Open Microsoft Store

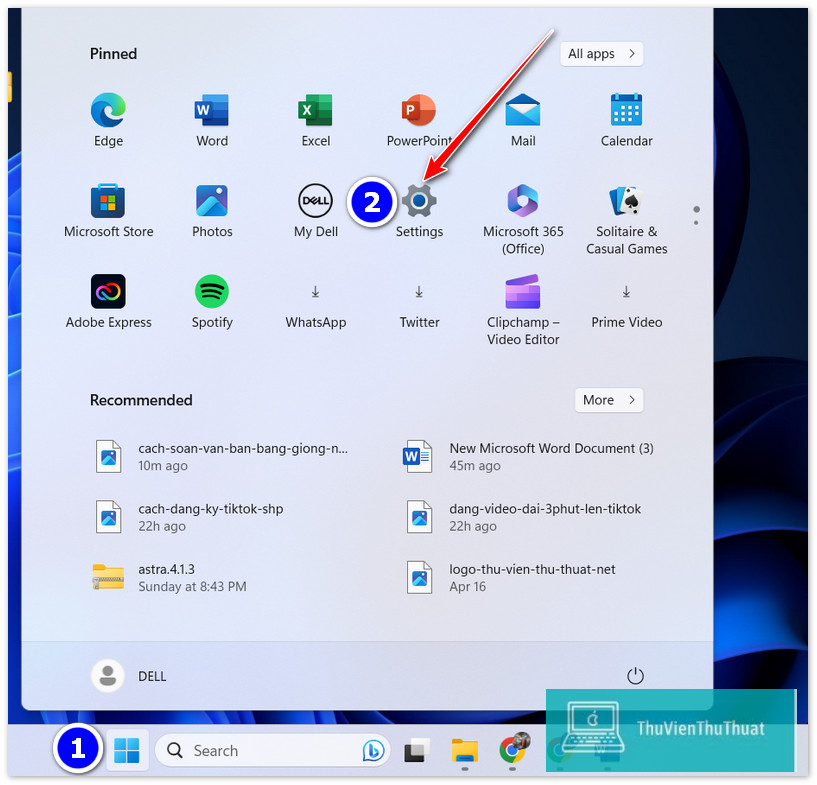[108, 210]
